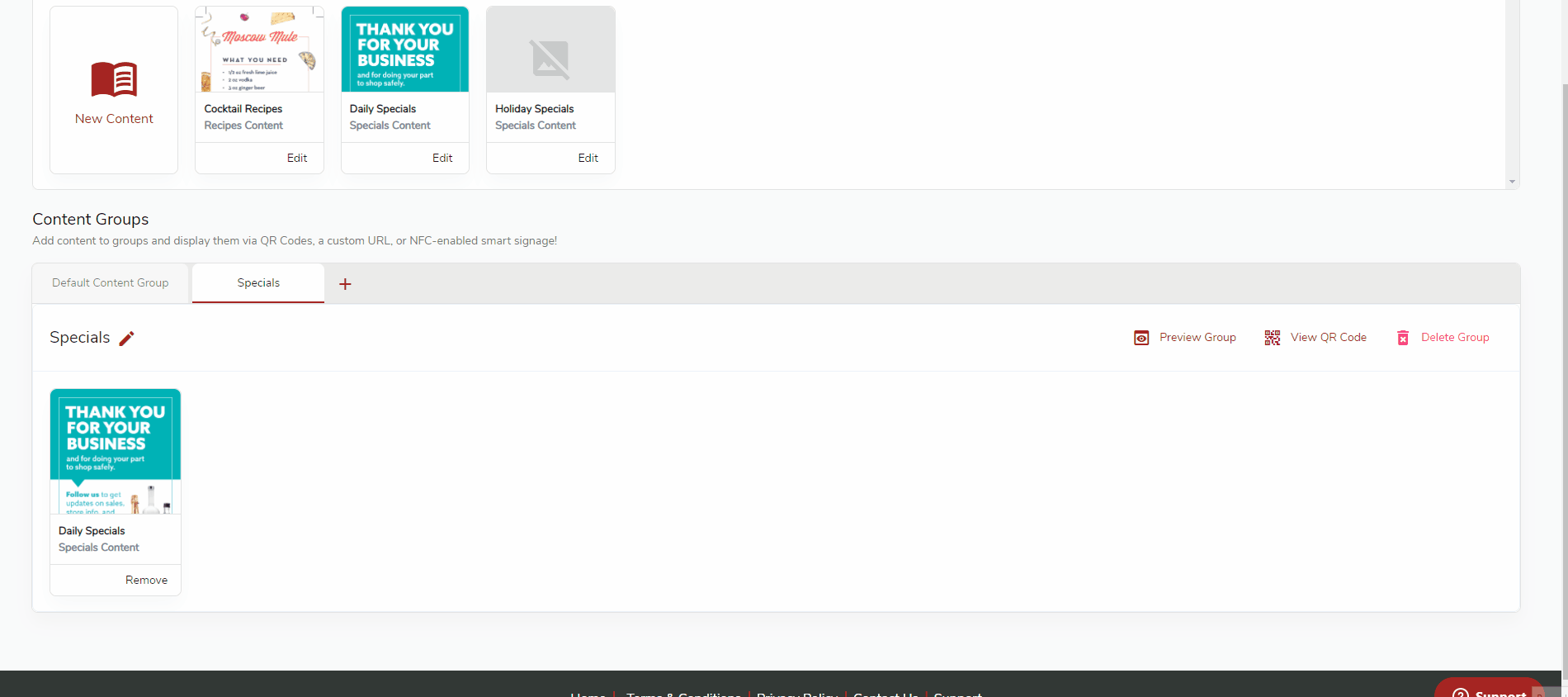Open Daily Specials thumbnail in Specials group

click(x=116, y=452)
